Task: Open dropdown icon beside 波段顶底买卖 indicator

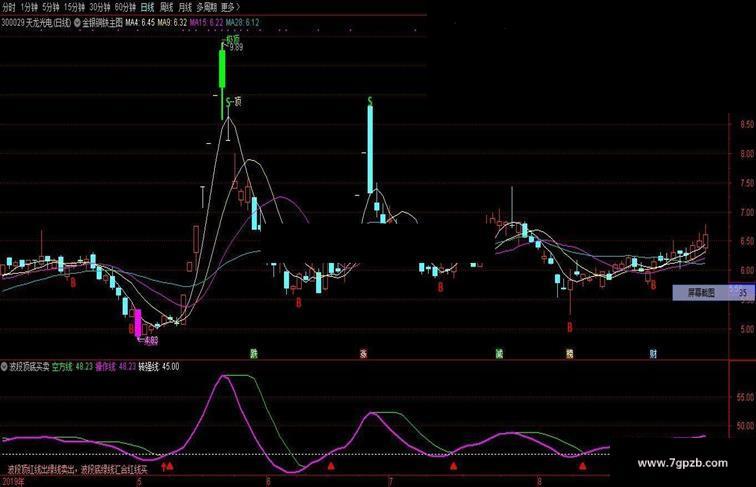Action: pyautogui.click(x=4, y=366)
